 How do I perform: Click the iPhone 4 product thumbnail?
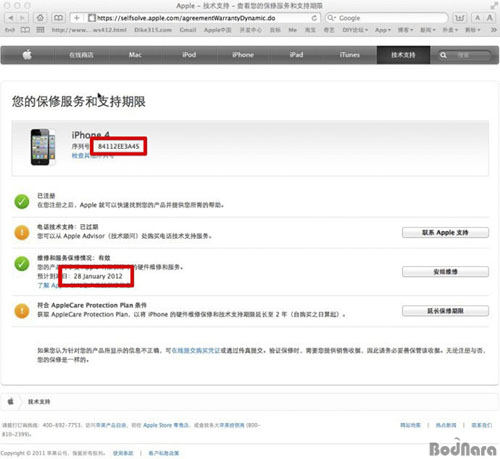point(43,147)
